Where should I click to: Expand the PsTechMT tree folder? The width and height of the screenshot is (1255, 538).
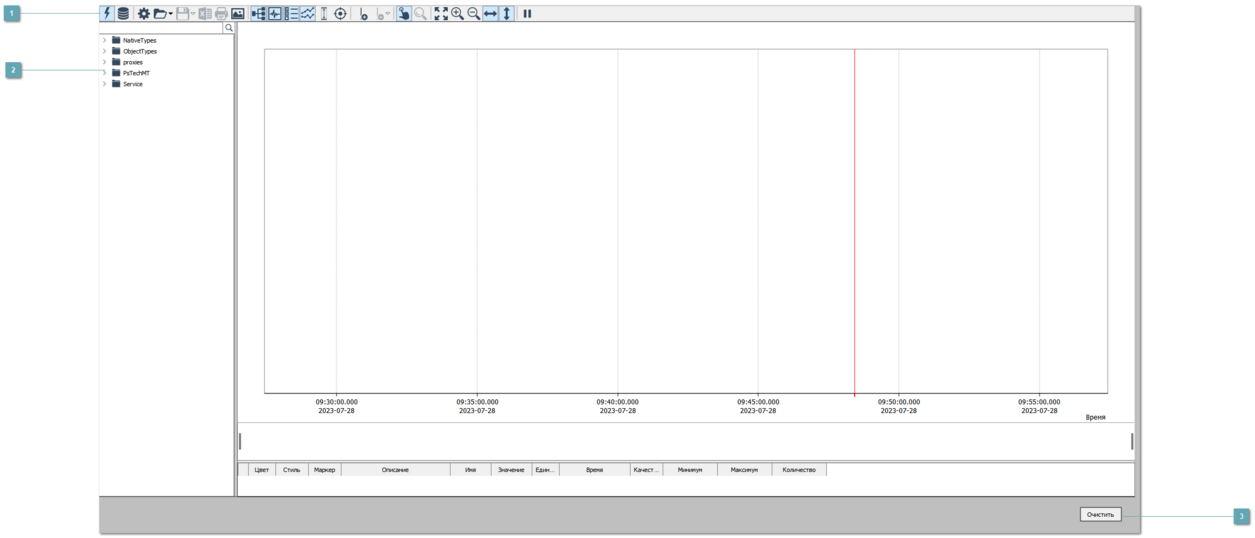tap(104, 73)
